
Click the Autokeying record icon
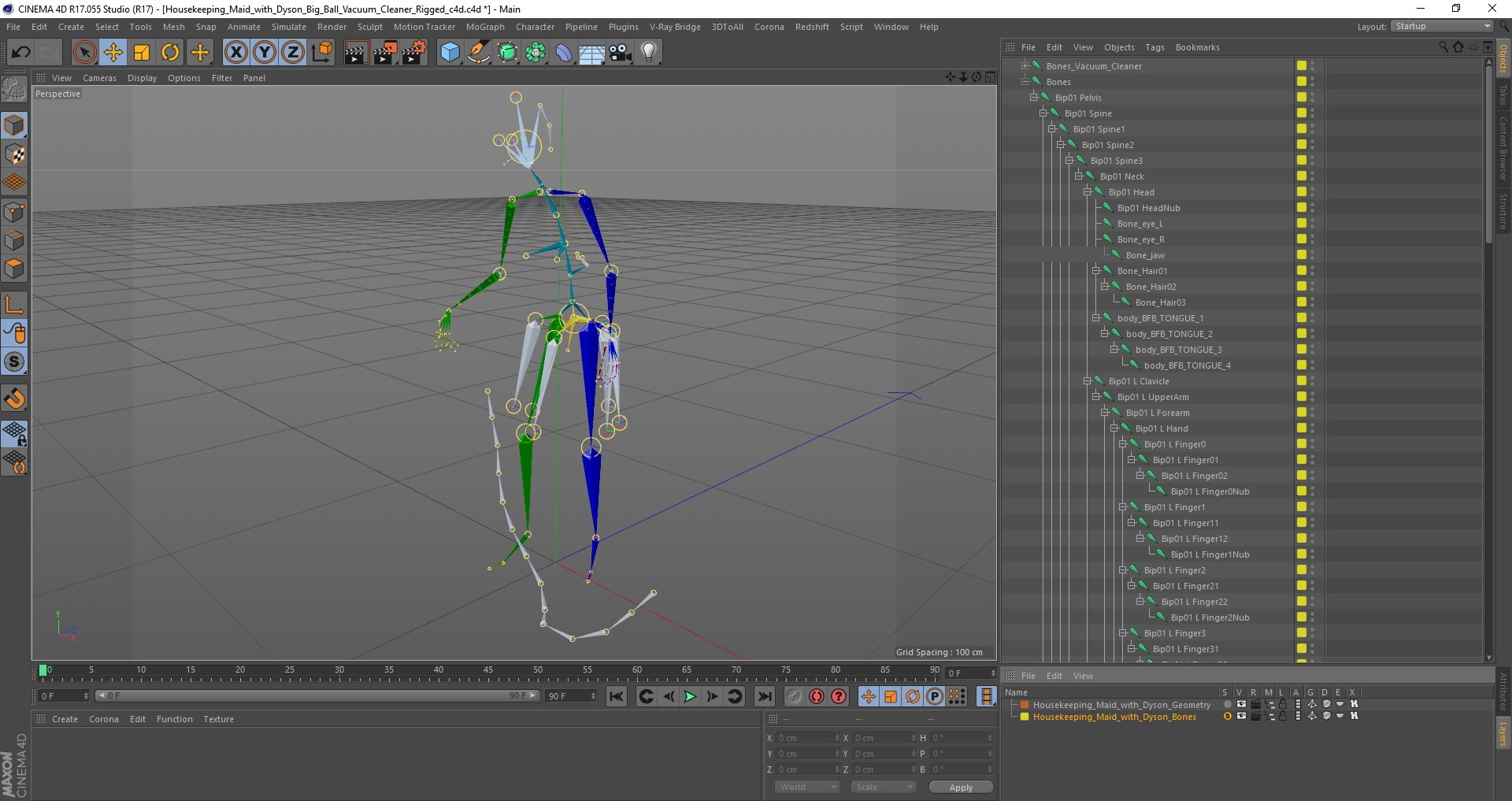pyautogui.click(x=817, y=696)
